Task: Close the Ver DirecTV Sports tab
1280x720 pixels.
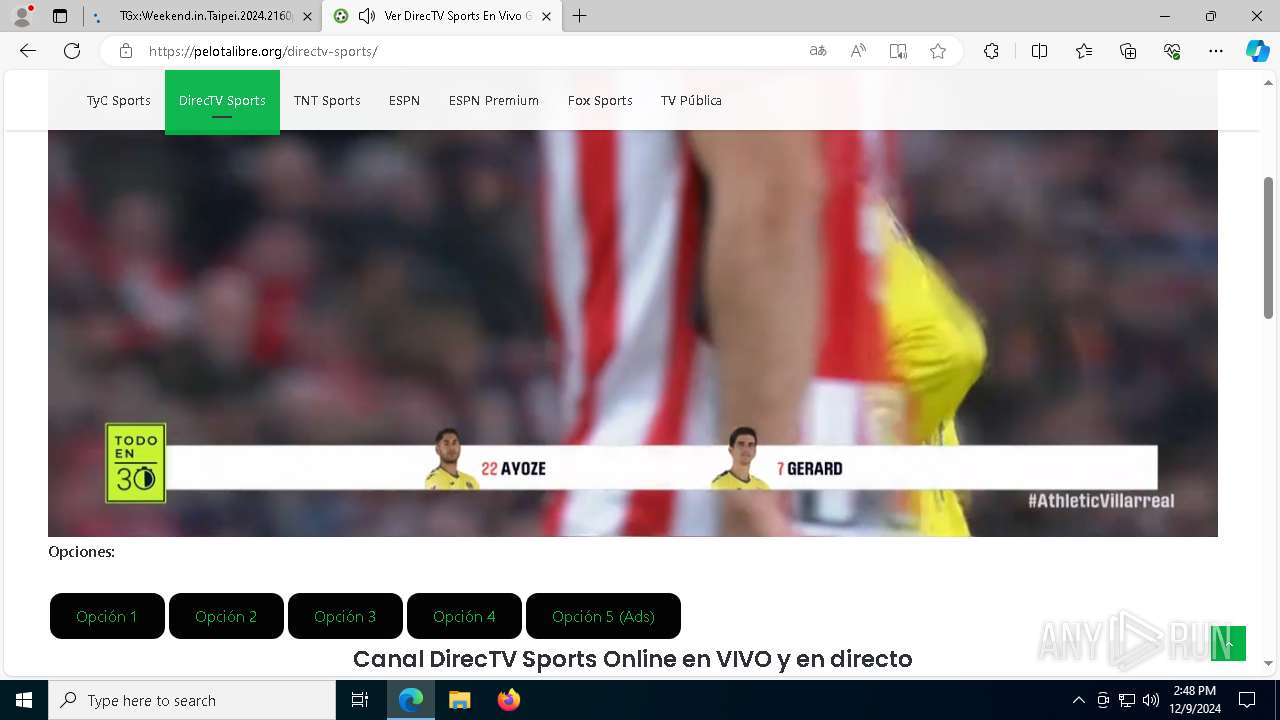Action: (548, 16)
